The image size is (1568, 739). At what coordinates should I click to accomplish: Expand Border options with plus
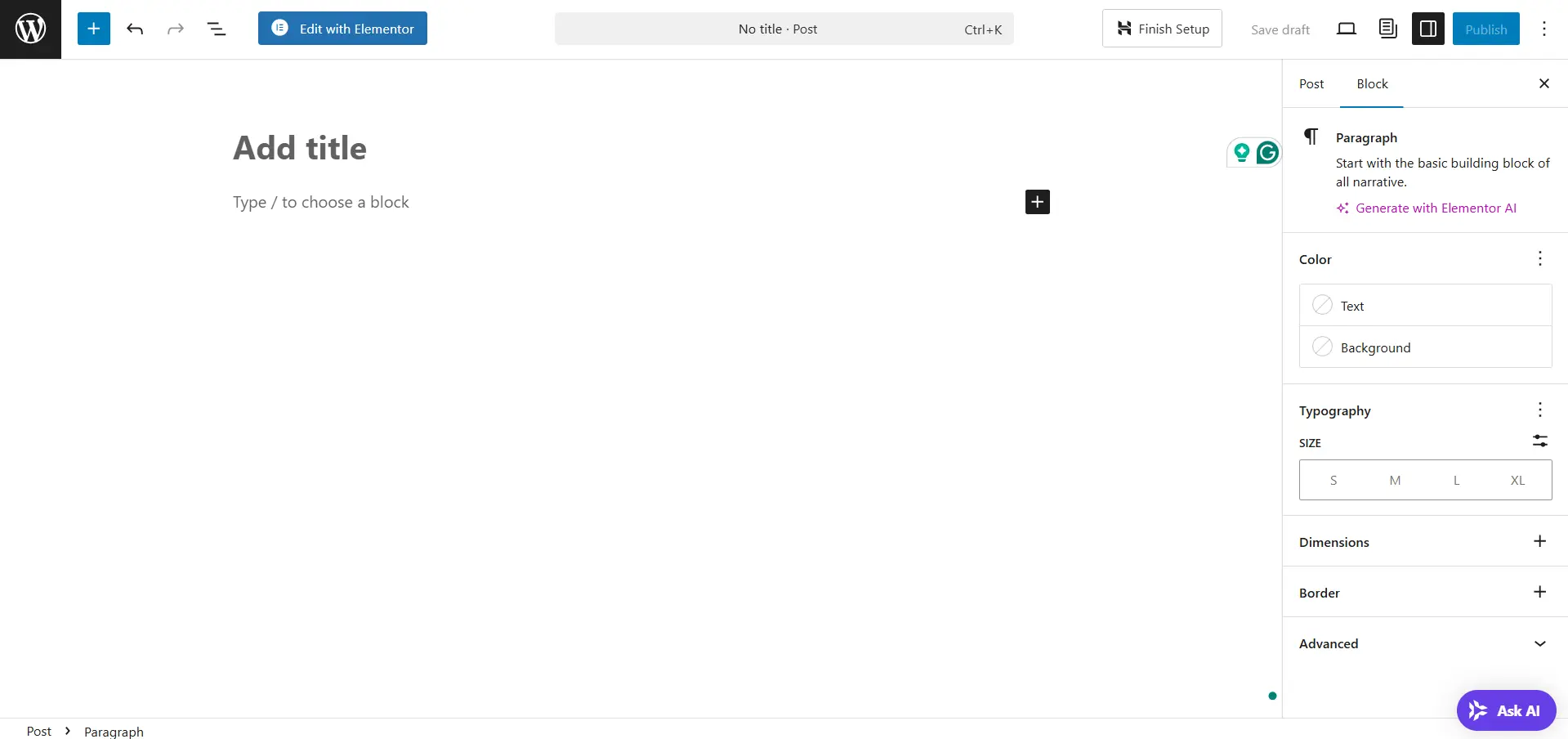pyautogui.click(x=1540, y=592)
